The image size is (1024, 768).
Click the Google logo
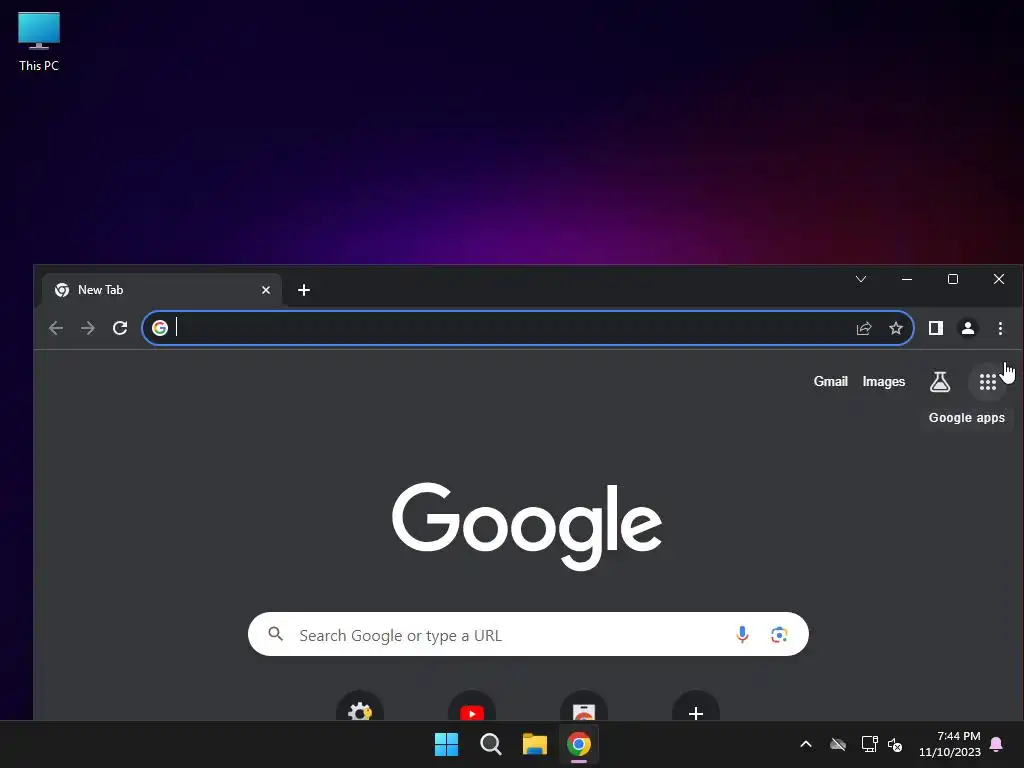527,526
